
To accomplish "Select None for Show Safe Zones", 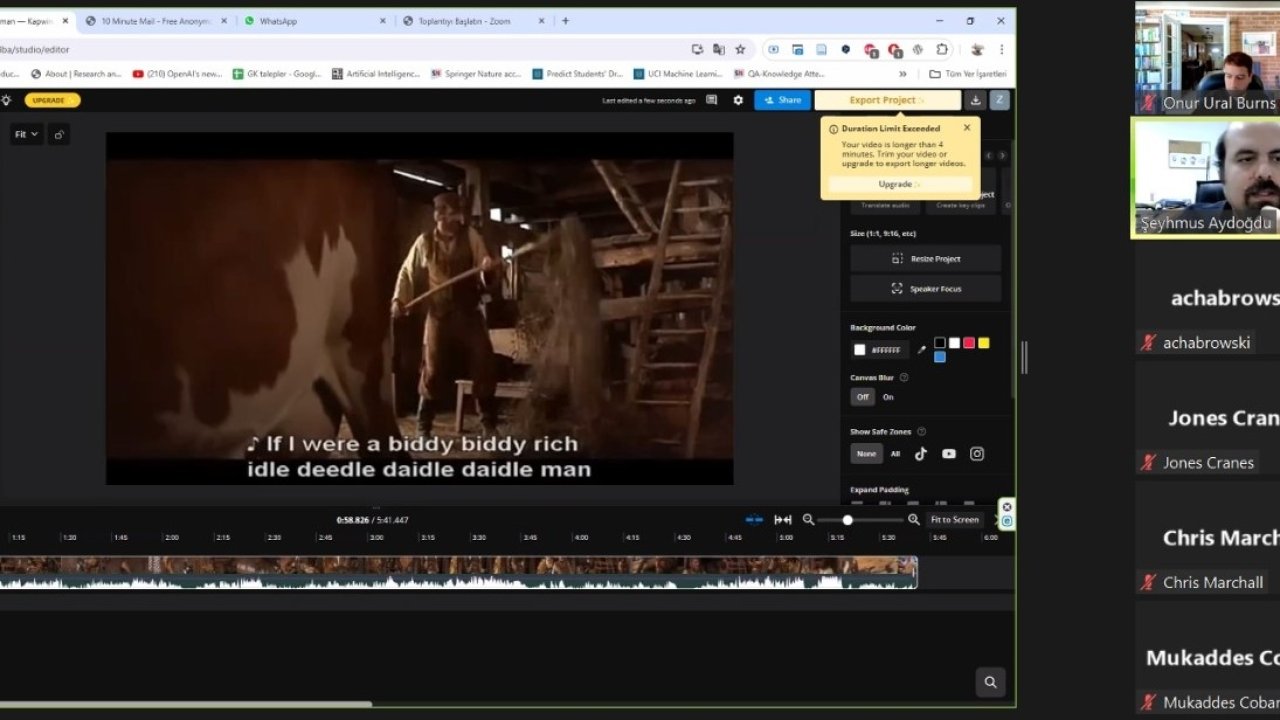I will [x=866, y=453].
